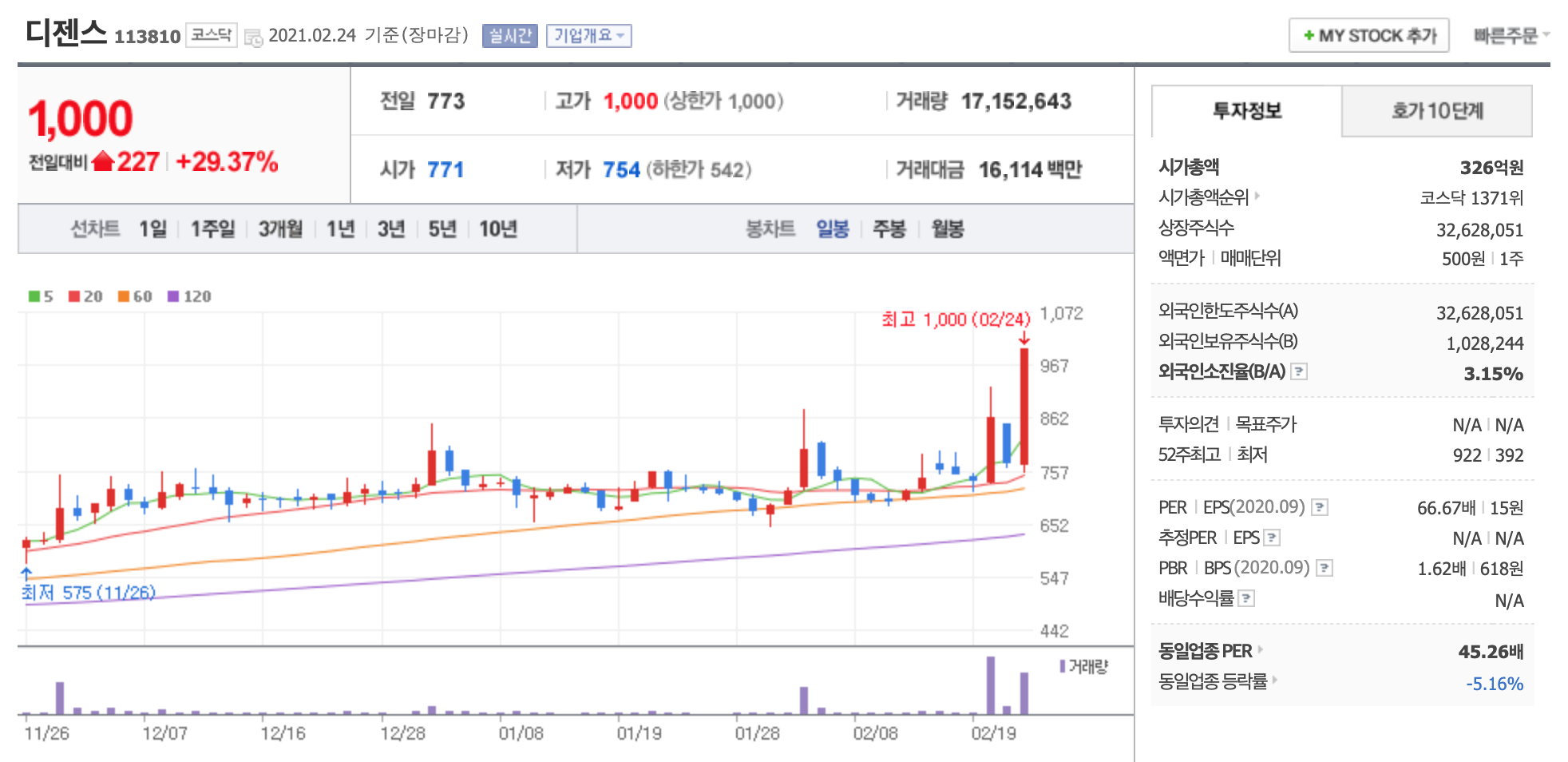This screenshot has height=762, width=1568.
Task: Click the 디젠스 stock name heading
Action: point(66,33)
